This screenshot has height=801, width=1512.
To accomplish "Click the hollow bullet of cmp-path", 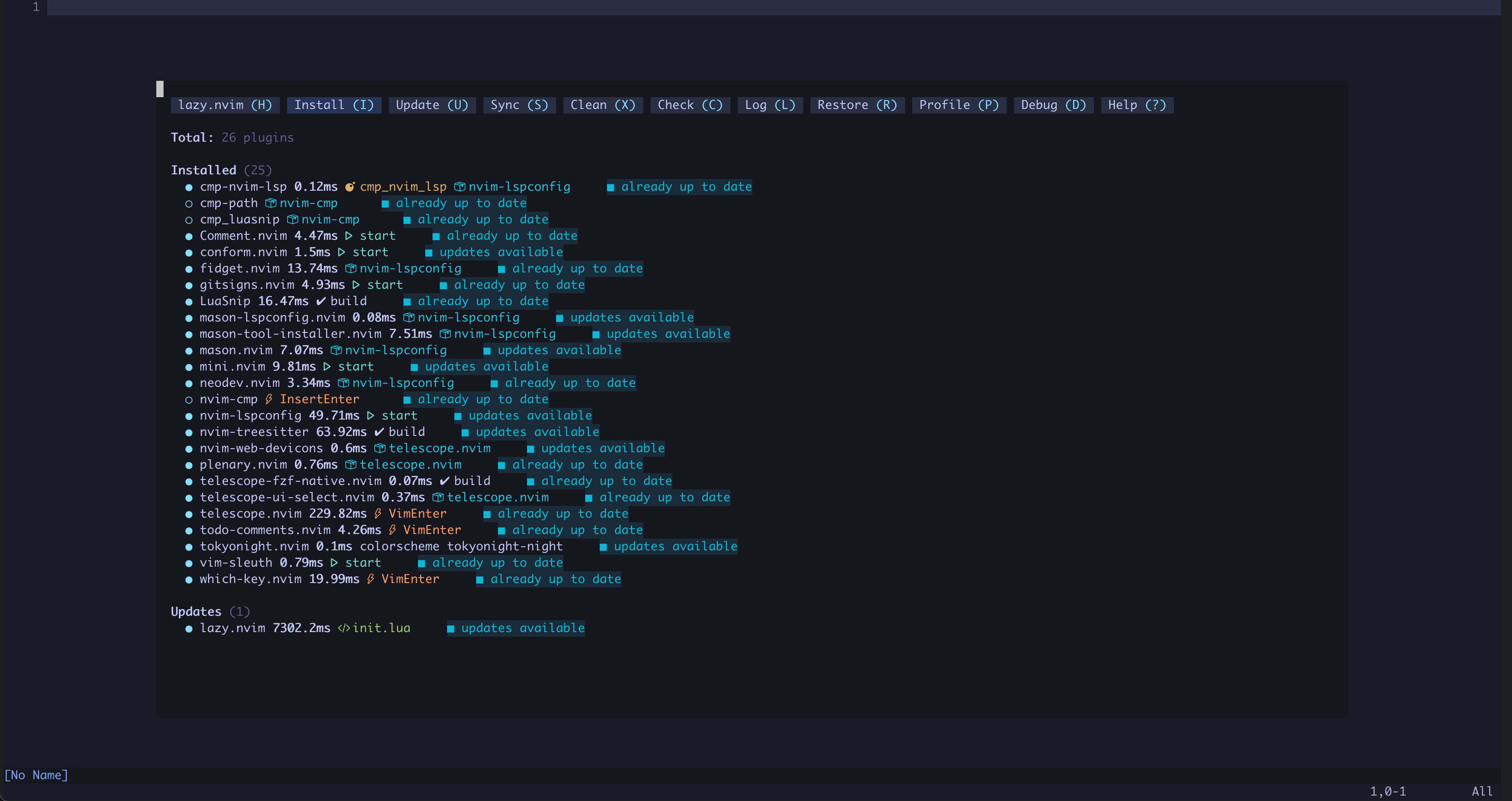I will tap(189, 204).
